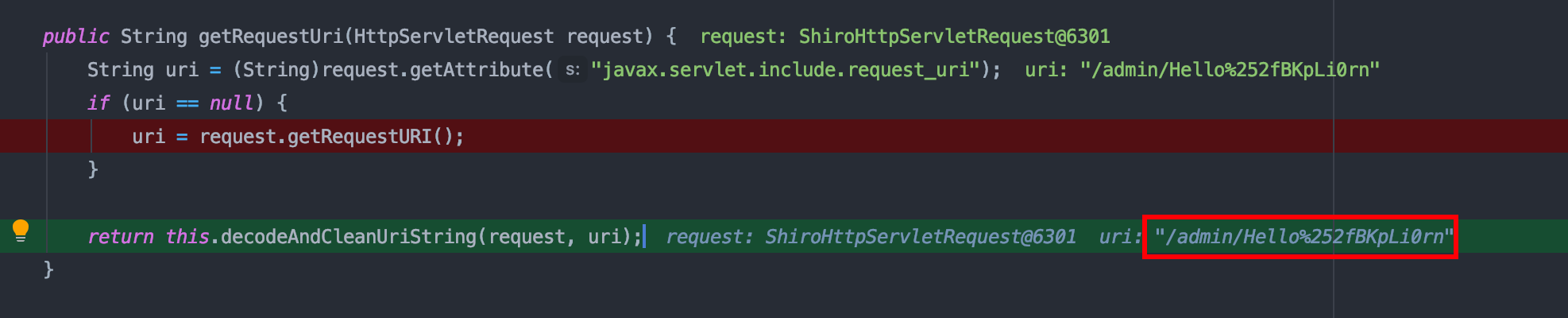This screenshot has height=318, width=1568.
Task: Click the final closing brace of the method
Action: tap(48, 270)
